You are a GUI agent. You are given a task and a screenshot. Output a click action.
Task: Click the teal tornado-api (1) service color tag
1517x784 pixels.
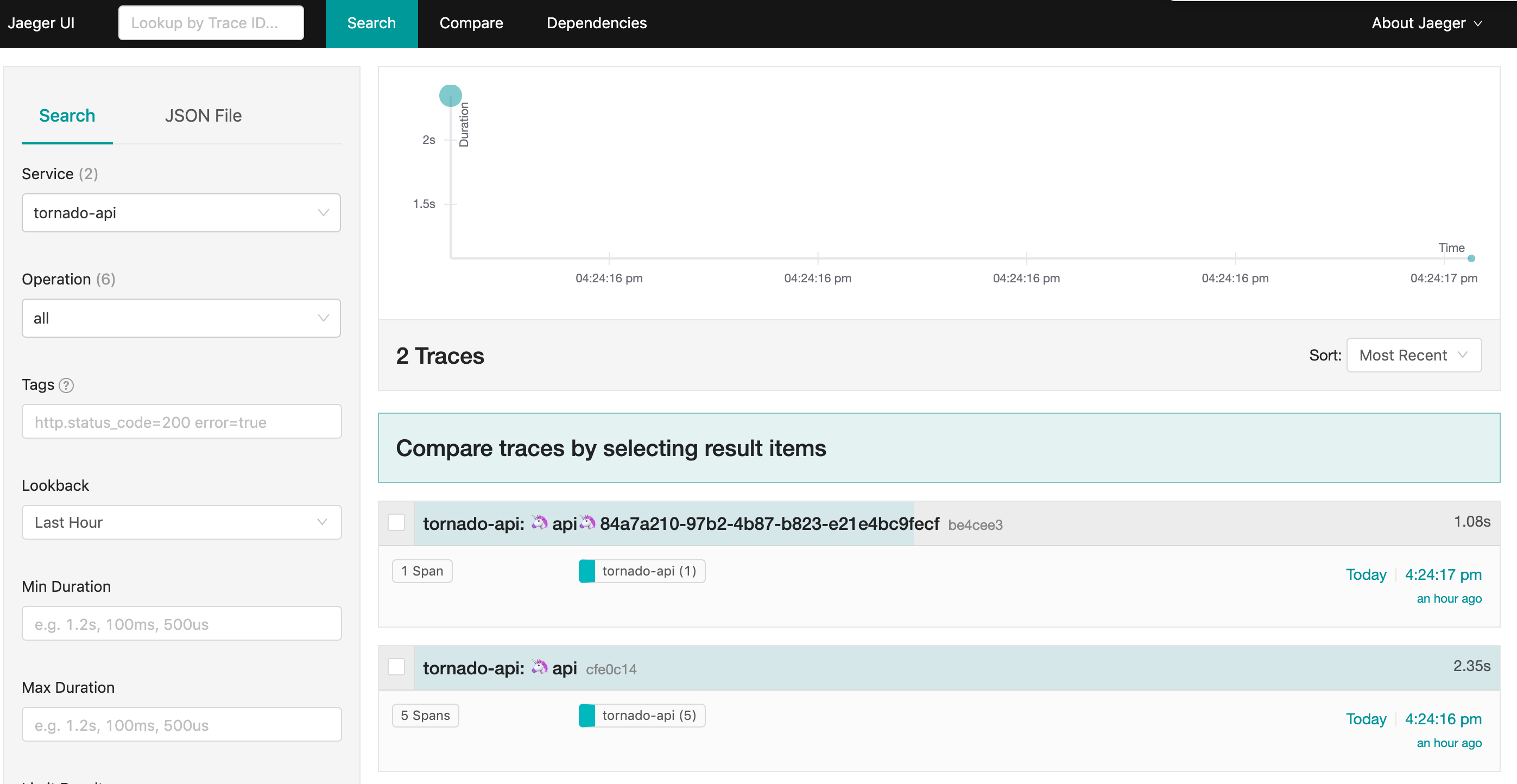point(587,571)
